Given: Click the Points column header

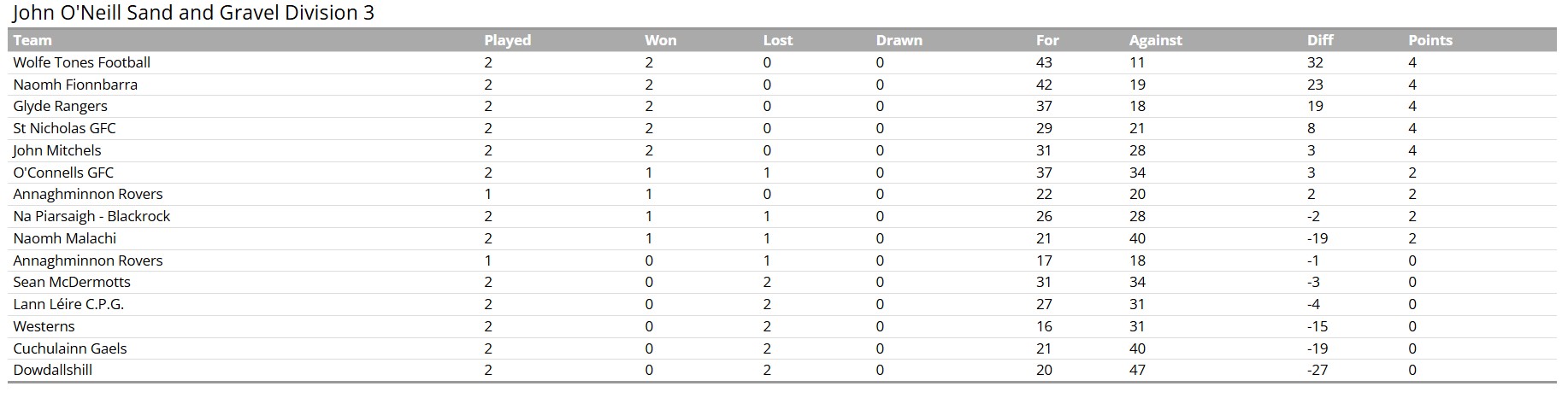Looking at the screenshot, I should tap(1429, 40).
